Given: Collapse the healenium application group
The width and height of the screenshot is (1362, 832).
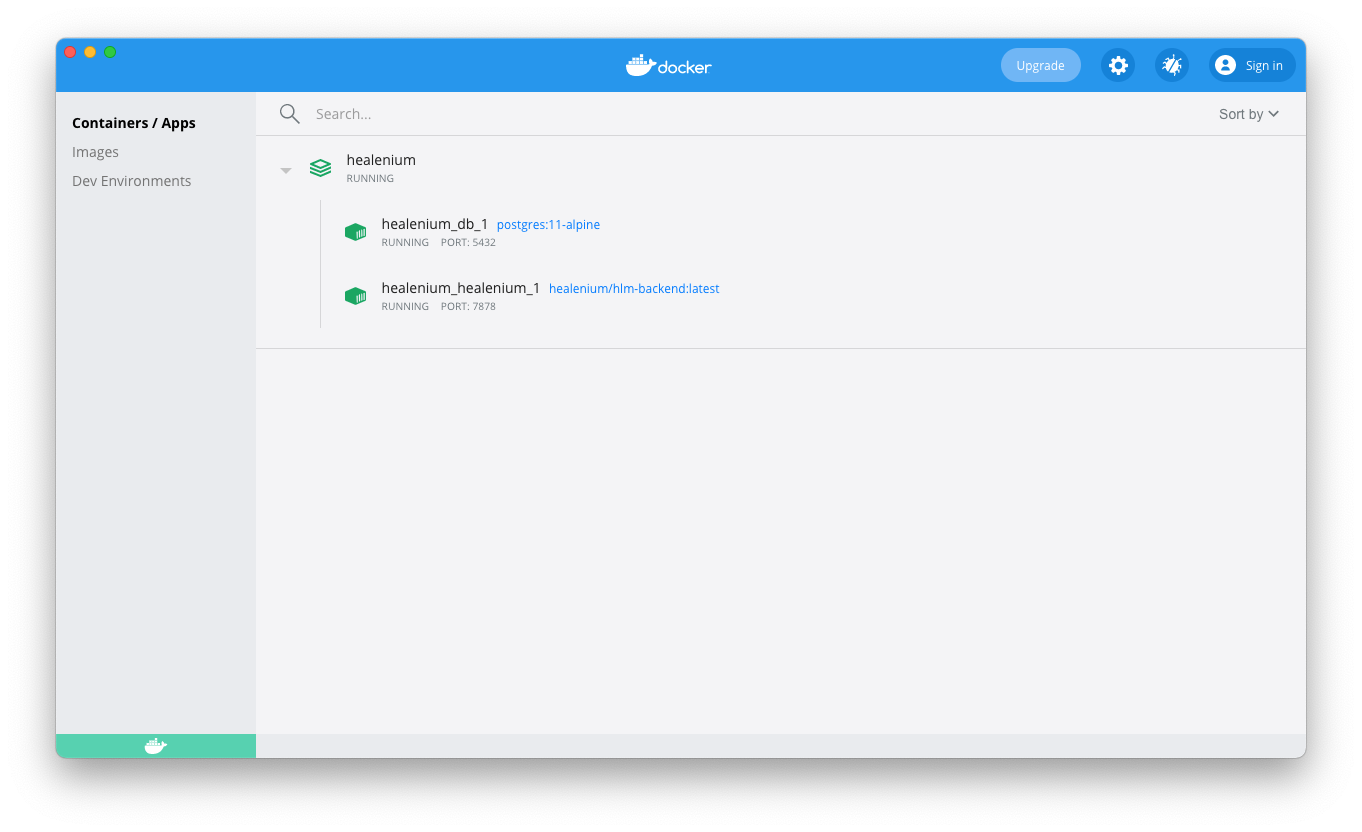Looking at the screenshot, I should (286, 170).
